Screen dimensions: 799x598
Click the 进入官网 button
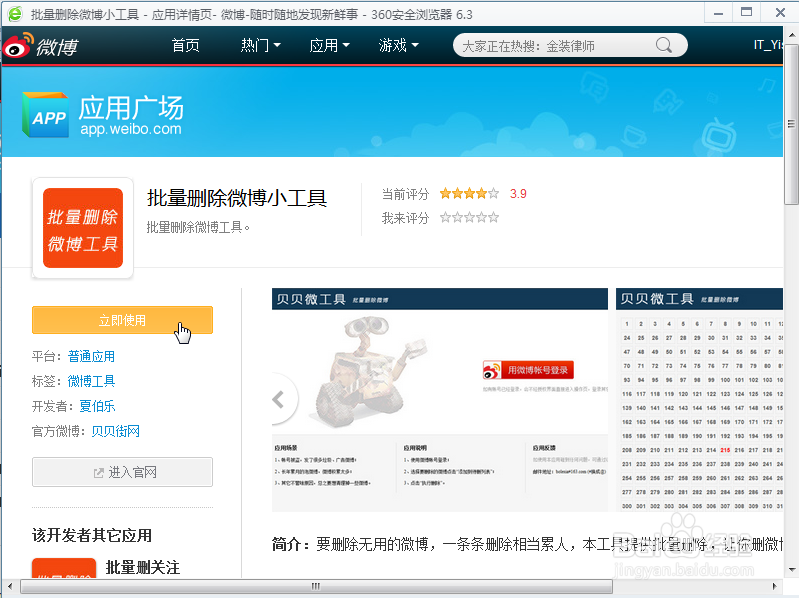[122, 472]
